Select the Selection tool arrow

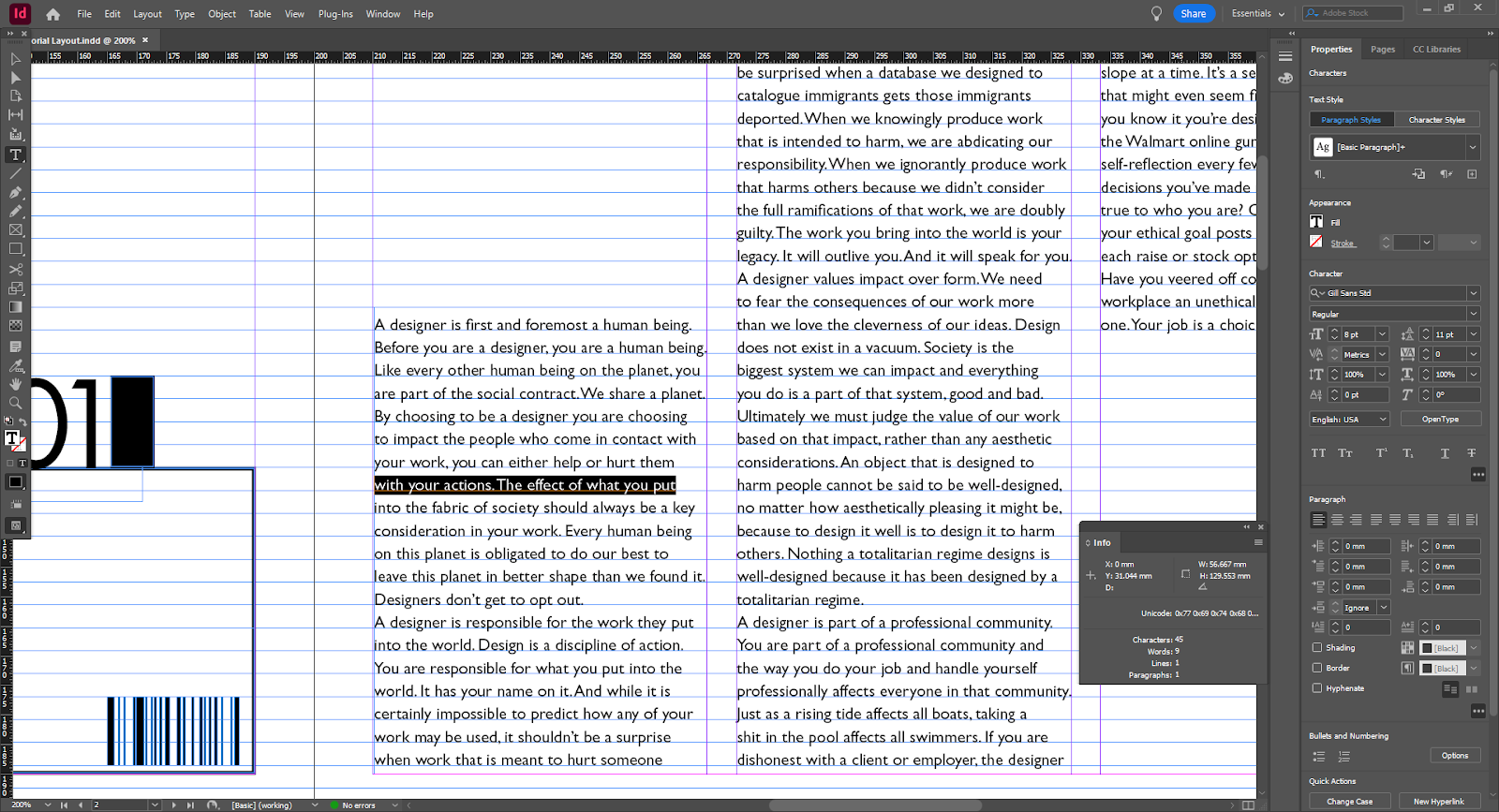click(x=15, y=58)
